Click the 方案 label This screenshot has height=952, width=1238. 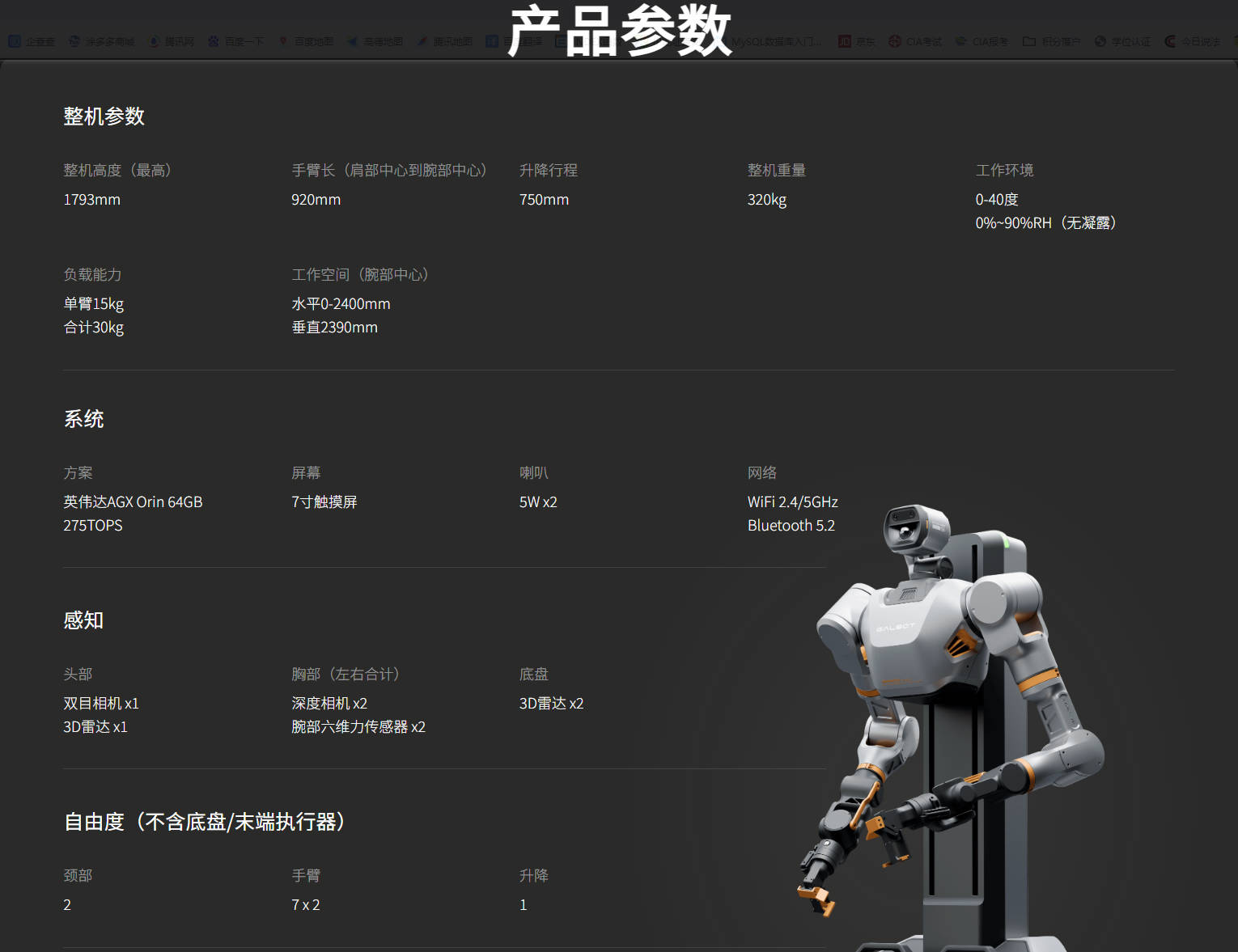click(x=78, y=473)
